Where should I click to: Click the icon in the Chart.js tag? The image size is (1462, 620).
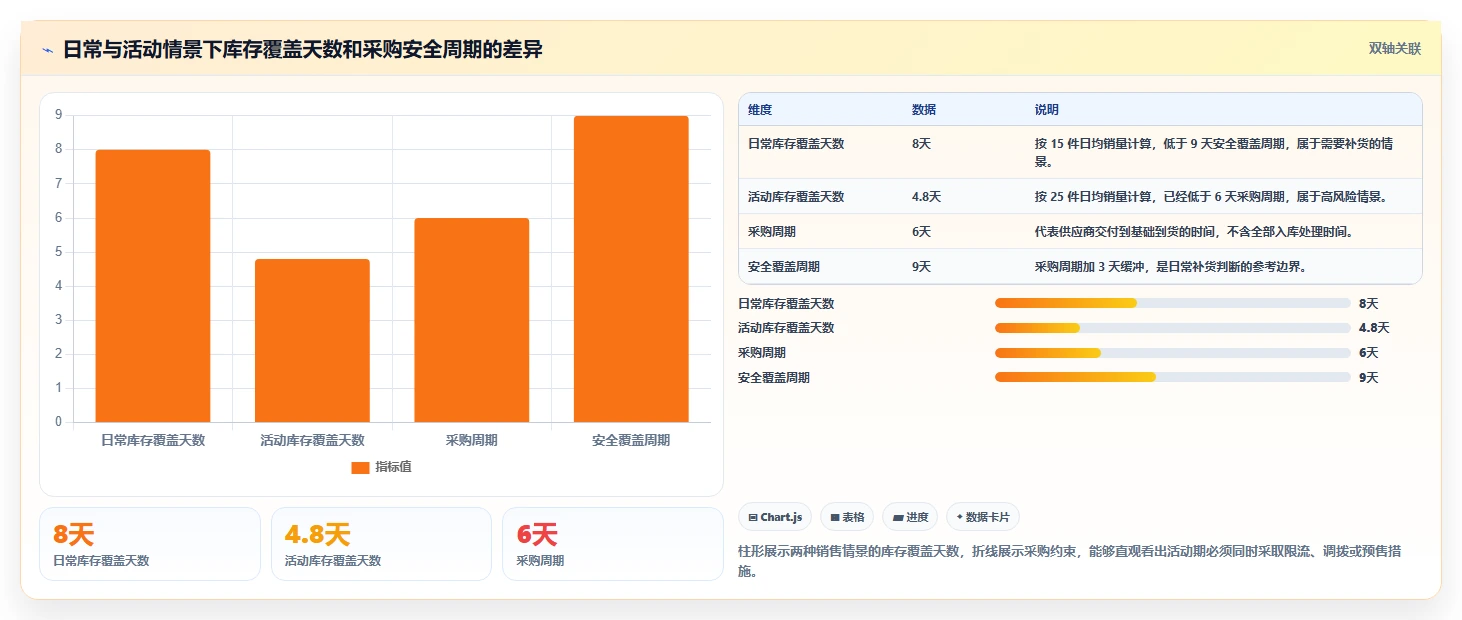click(x=753, y=518)
